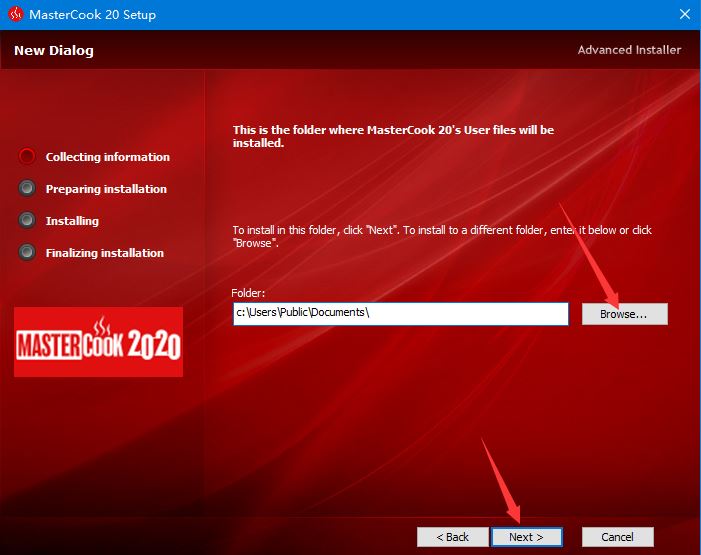
Task: Click Next to continue installation
Action: (x=527, y=537)
